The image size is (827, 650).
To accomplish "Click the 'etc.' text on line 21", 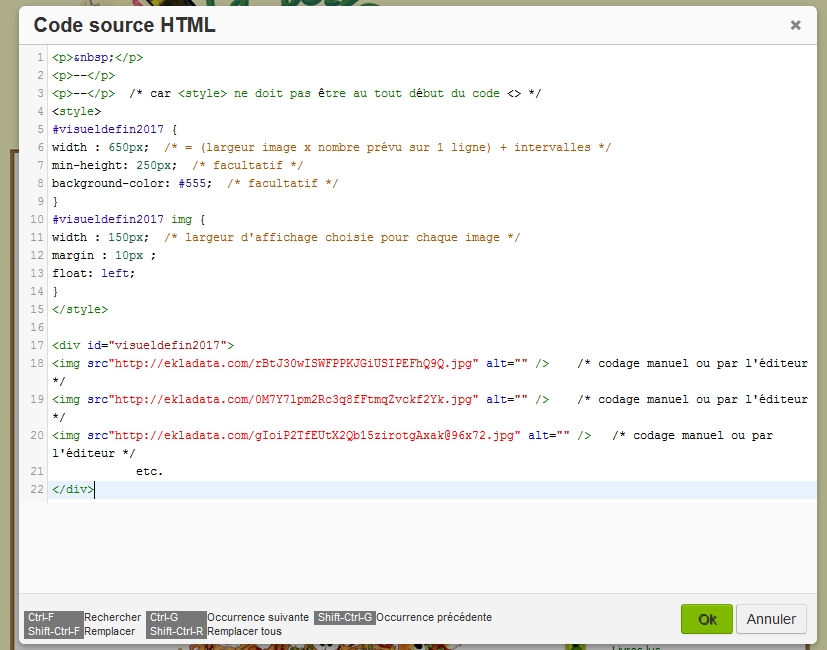I will tap(149, 472).
